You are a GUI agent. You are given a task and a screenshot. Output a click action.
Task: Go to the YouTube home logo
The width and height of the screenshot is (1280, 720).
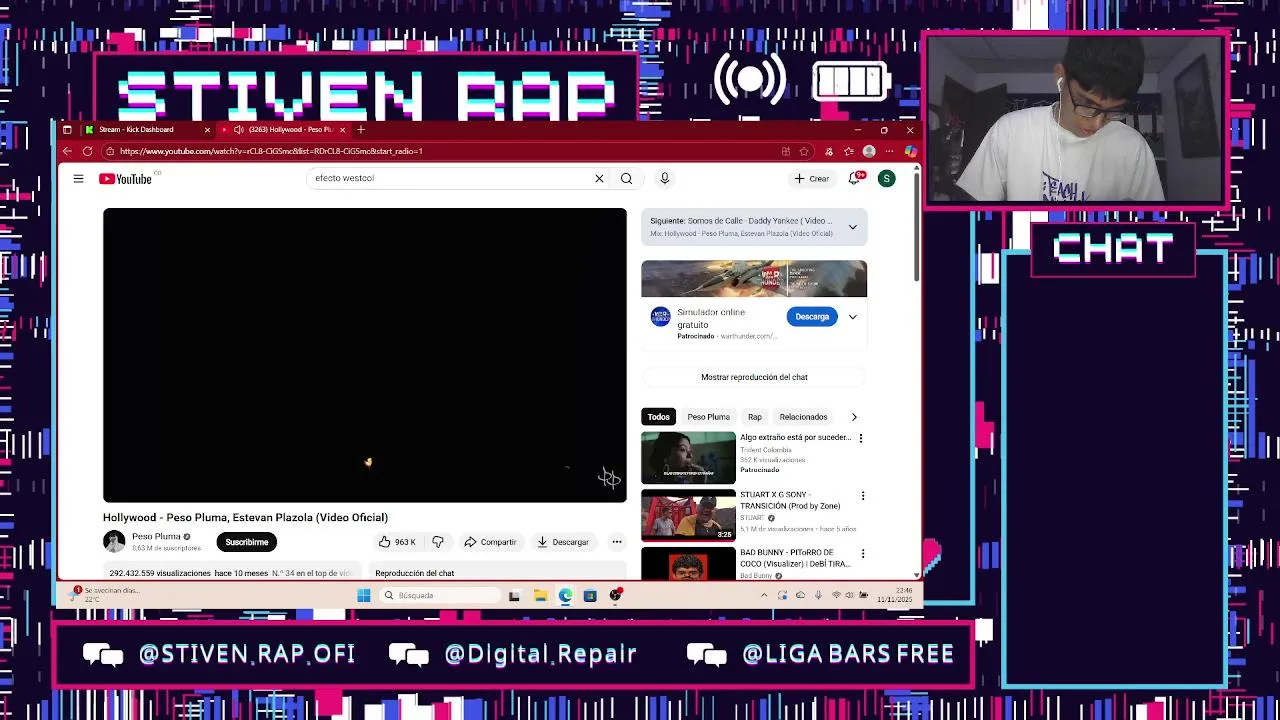(125, 179)
